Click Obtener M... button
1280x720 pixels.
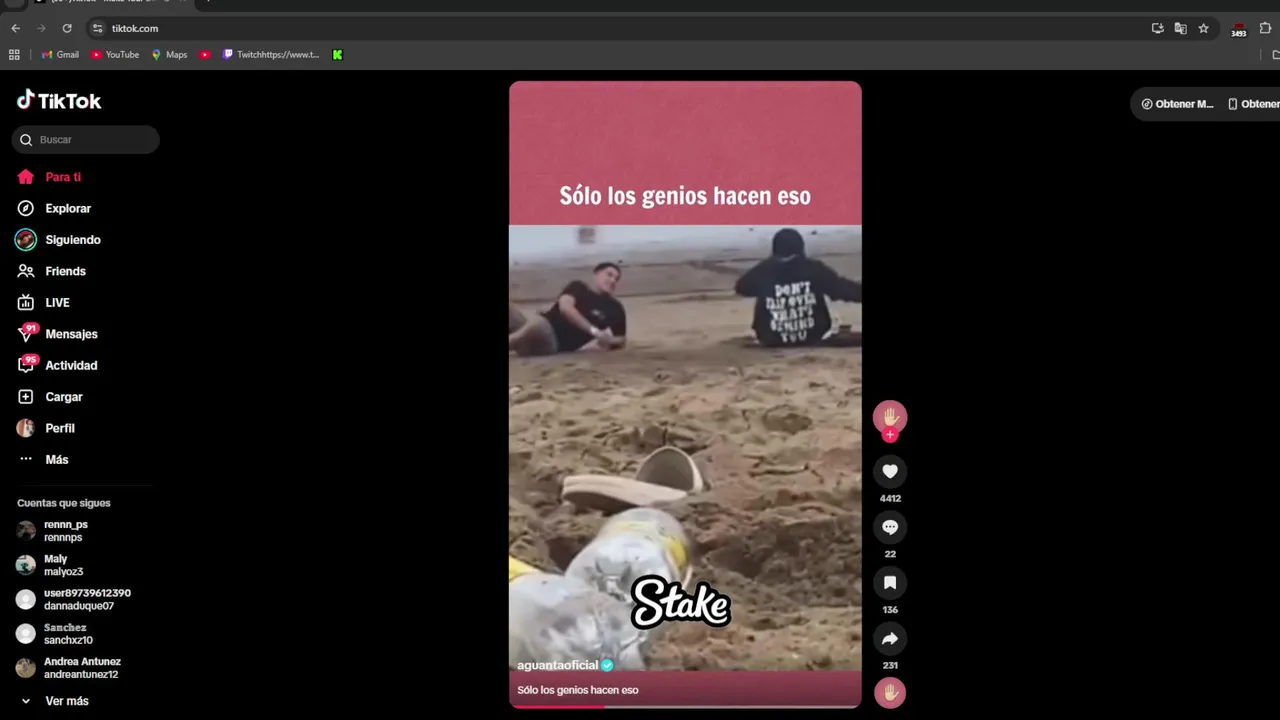click(x=1177, y=104)
